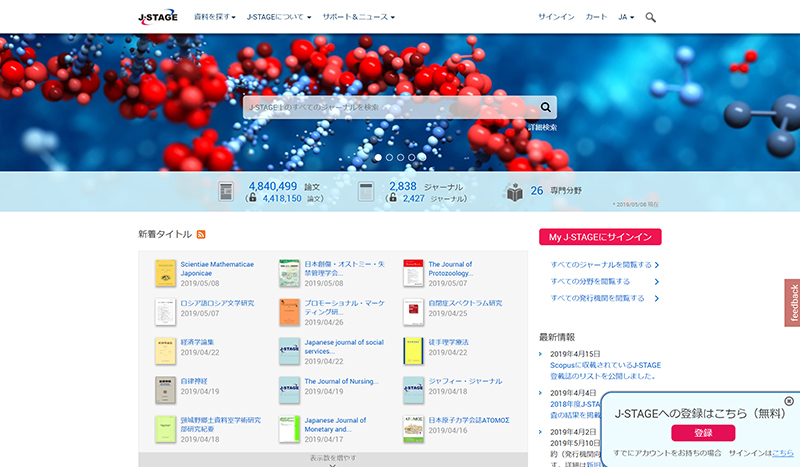Open Scientiae Mathematicae Japonicae cover thumbnail
The height and width of the screenshot is (467, 800).
pos(165,273)
